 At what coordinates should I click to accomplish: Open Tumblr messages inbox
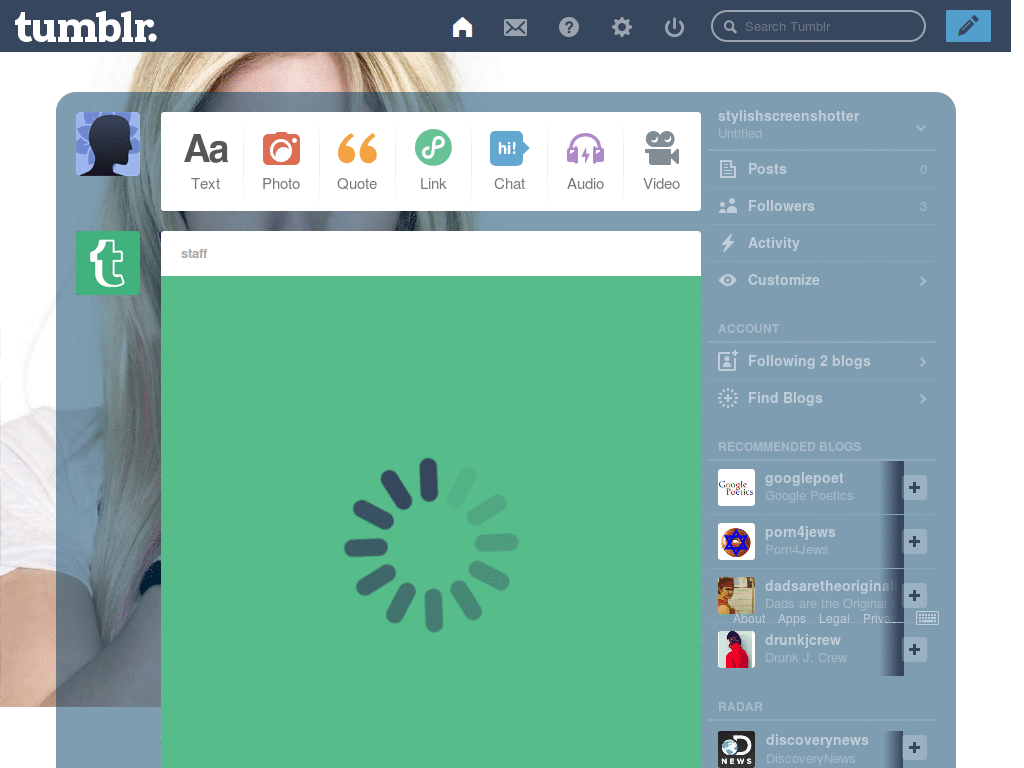tap(515, 27)
